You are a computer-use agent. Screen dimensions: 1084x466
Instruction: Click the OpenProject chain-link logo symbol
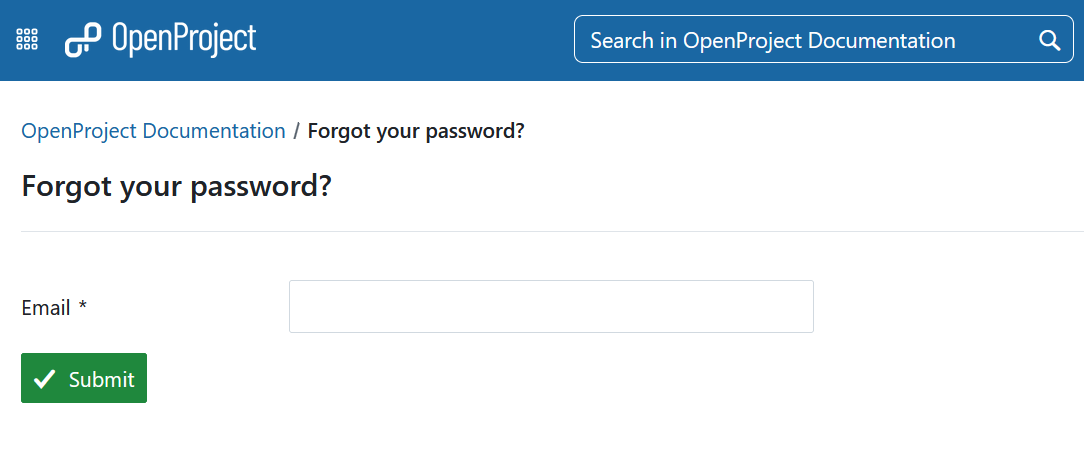pyautogui.click(x=83, y=40)
